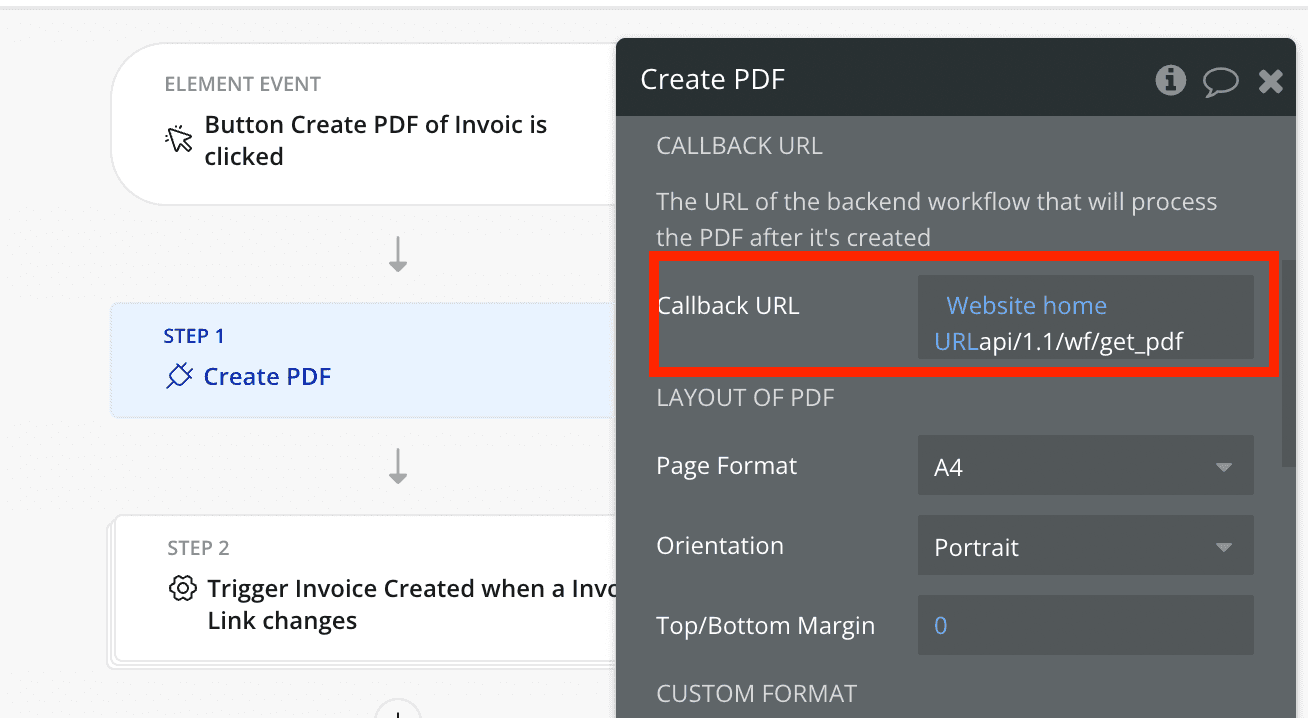Close the Create PDF properties panel
This screenshot has height=718, width=1308.
point(1270,81)
